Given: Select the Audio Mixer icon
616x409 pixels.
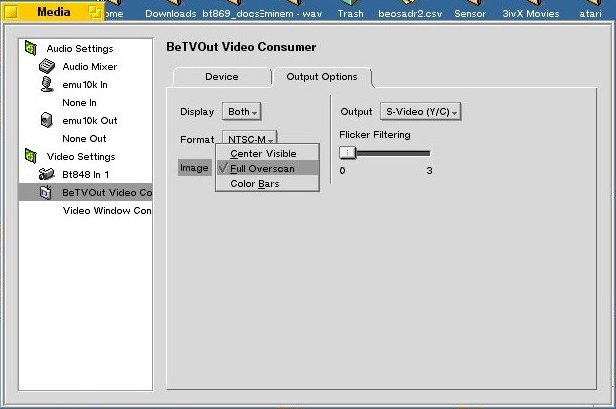Looking at the screenshot, I should click(46, 66).
